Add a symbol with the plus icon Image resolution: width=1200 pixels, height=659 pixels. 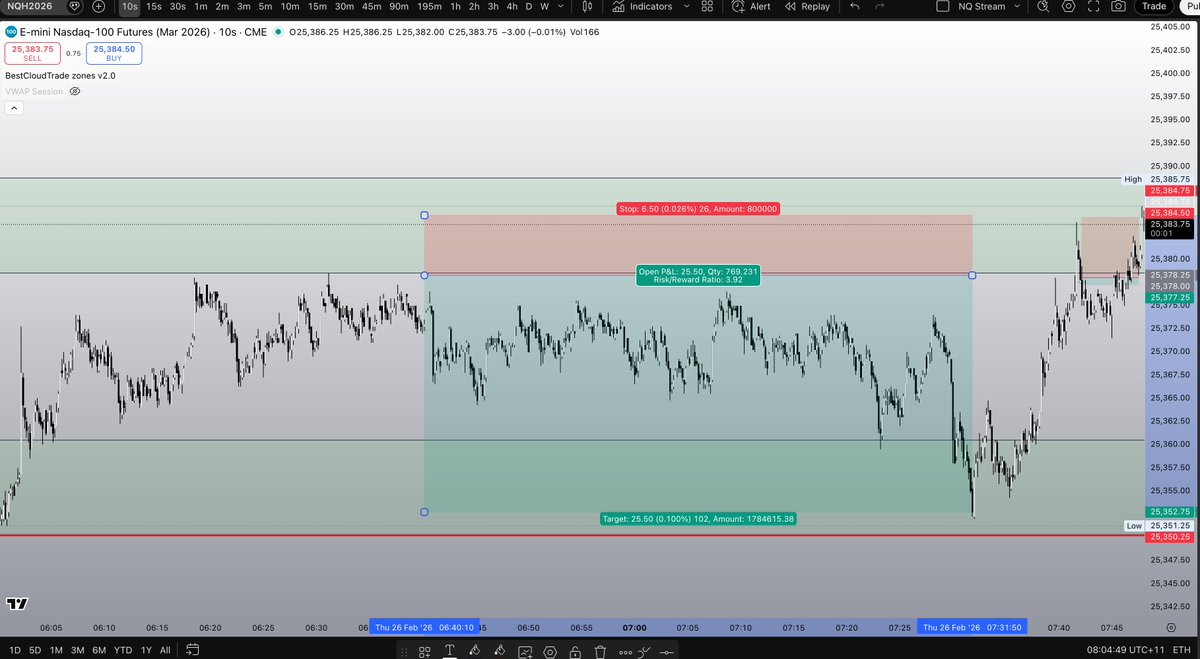pos(98,6)
